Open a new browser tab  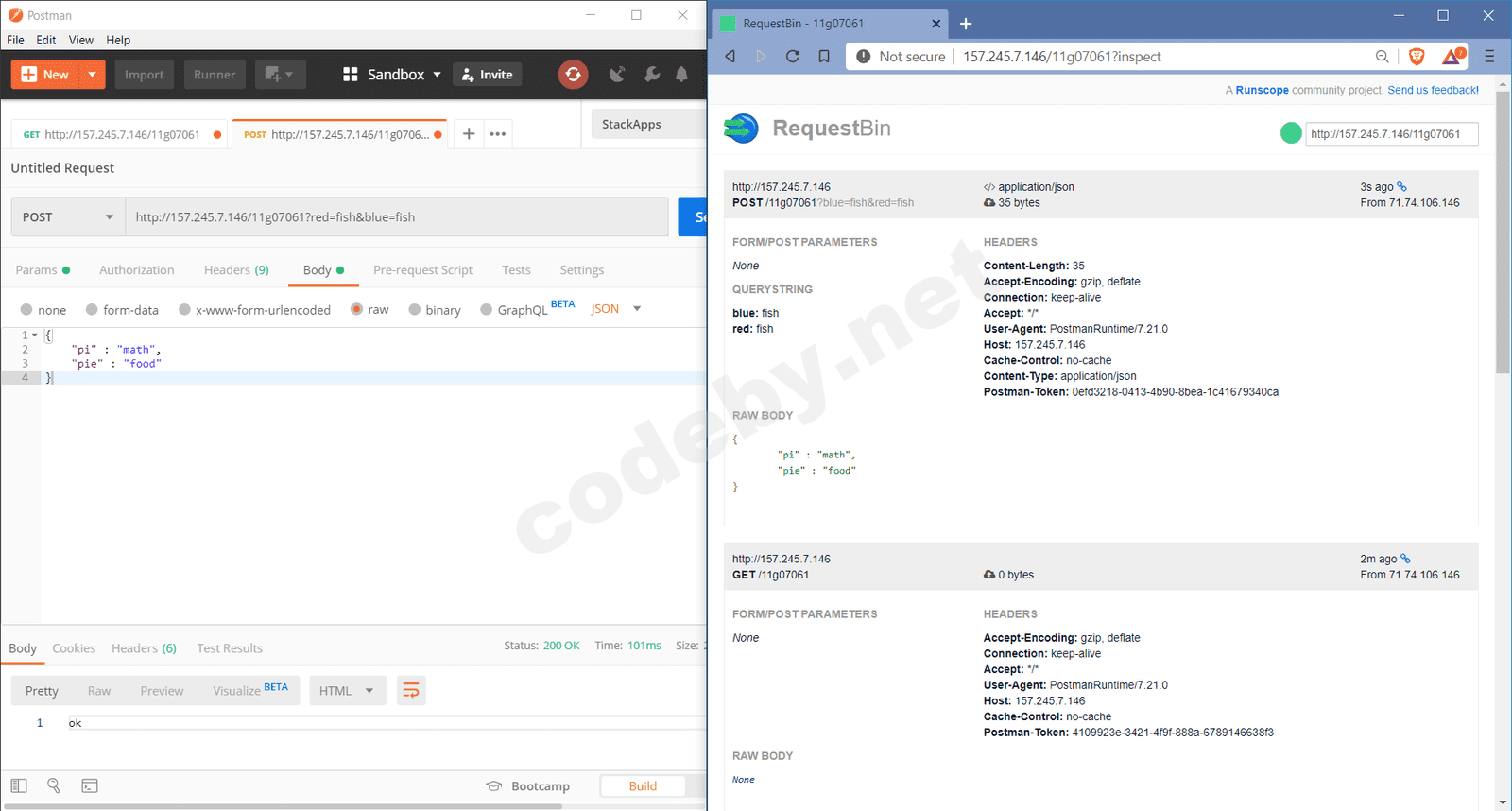pos(966,24)
